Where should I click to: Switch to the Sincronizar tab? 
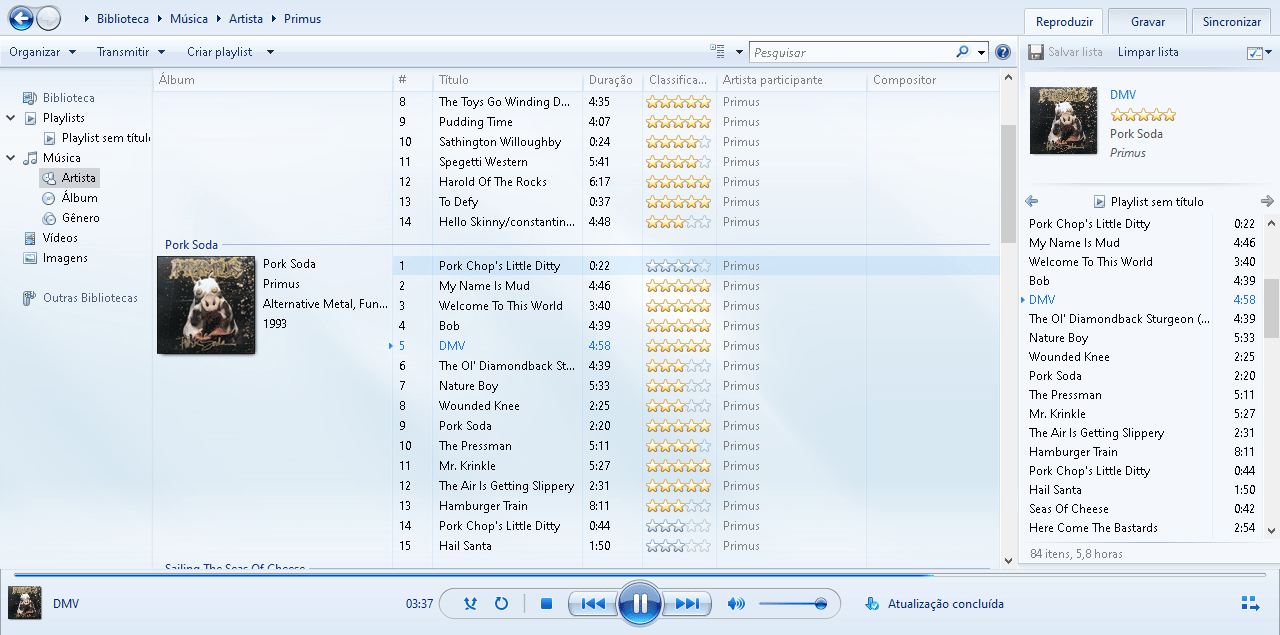pyautogui.click(x=1232, y=21)
